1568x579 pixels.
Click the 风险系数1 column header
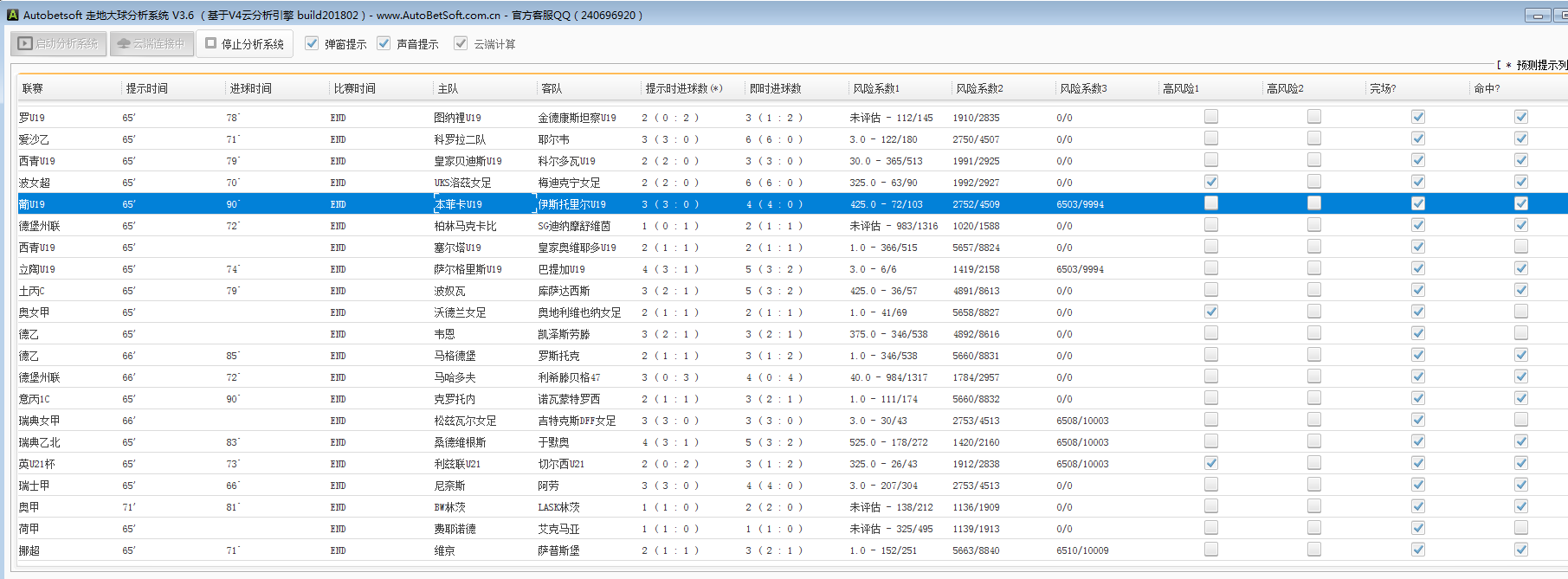pyautogui.click(x=875, y=88)
